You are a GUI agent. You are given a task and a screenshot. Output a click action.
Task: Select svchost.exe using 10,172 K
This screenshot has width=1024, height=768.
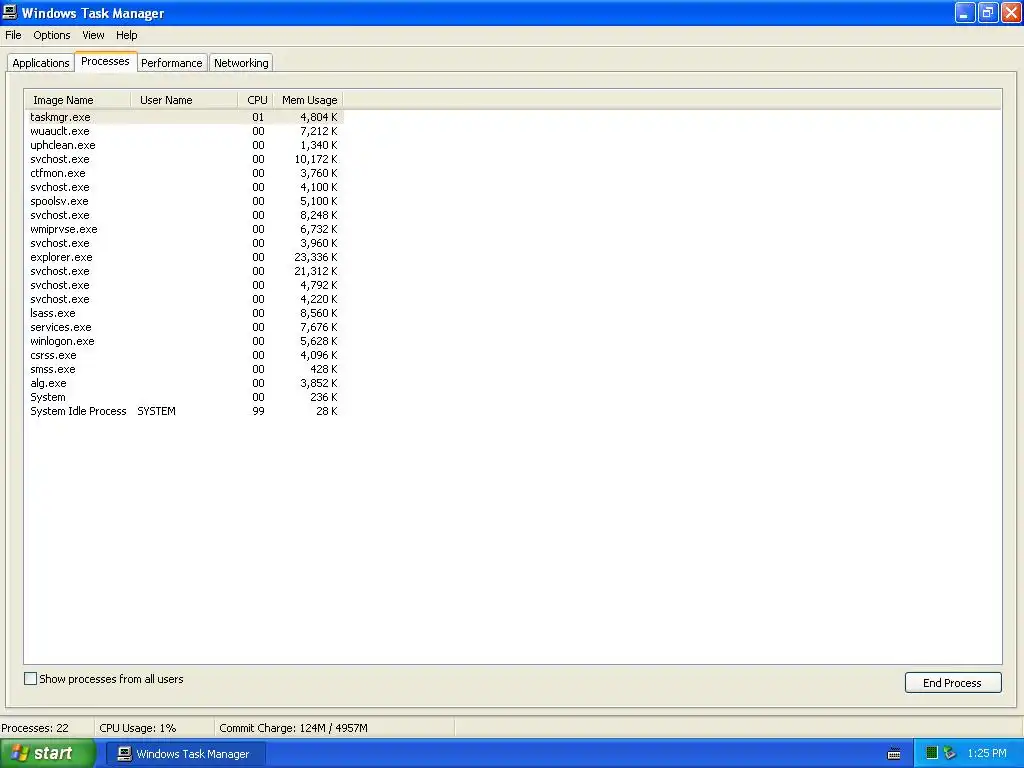[x=184, y=159]
